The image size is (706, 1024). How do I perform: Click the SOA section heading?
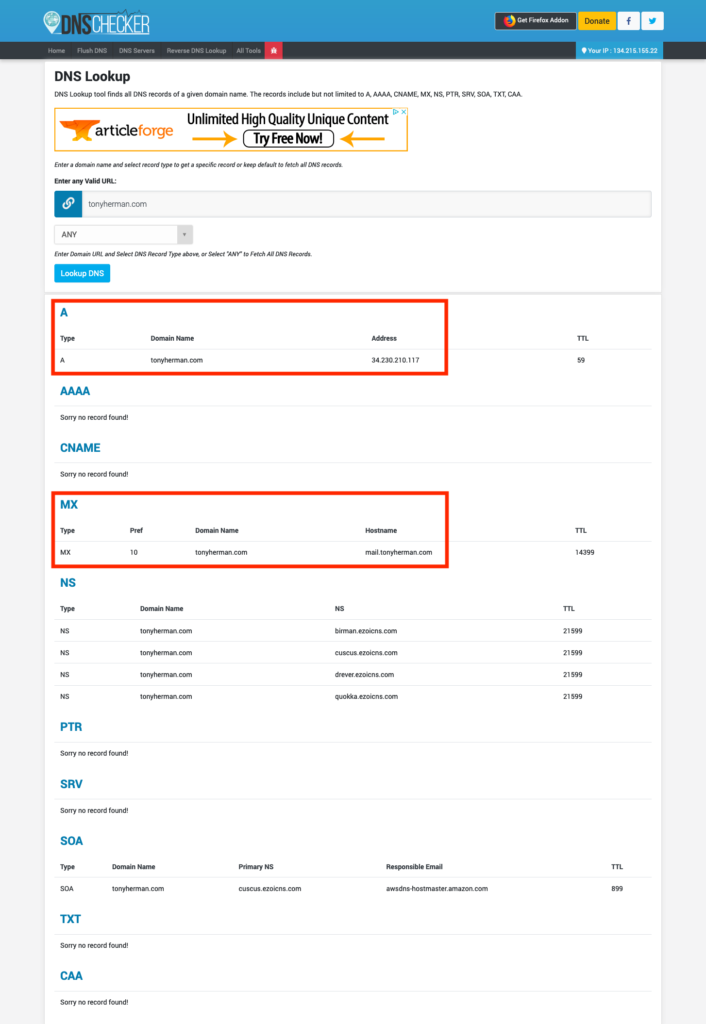coord(72,840)
